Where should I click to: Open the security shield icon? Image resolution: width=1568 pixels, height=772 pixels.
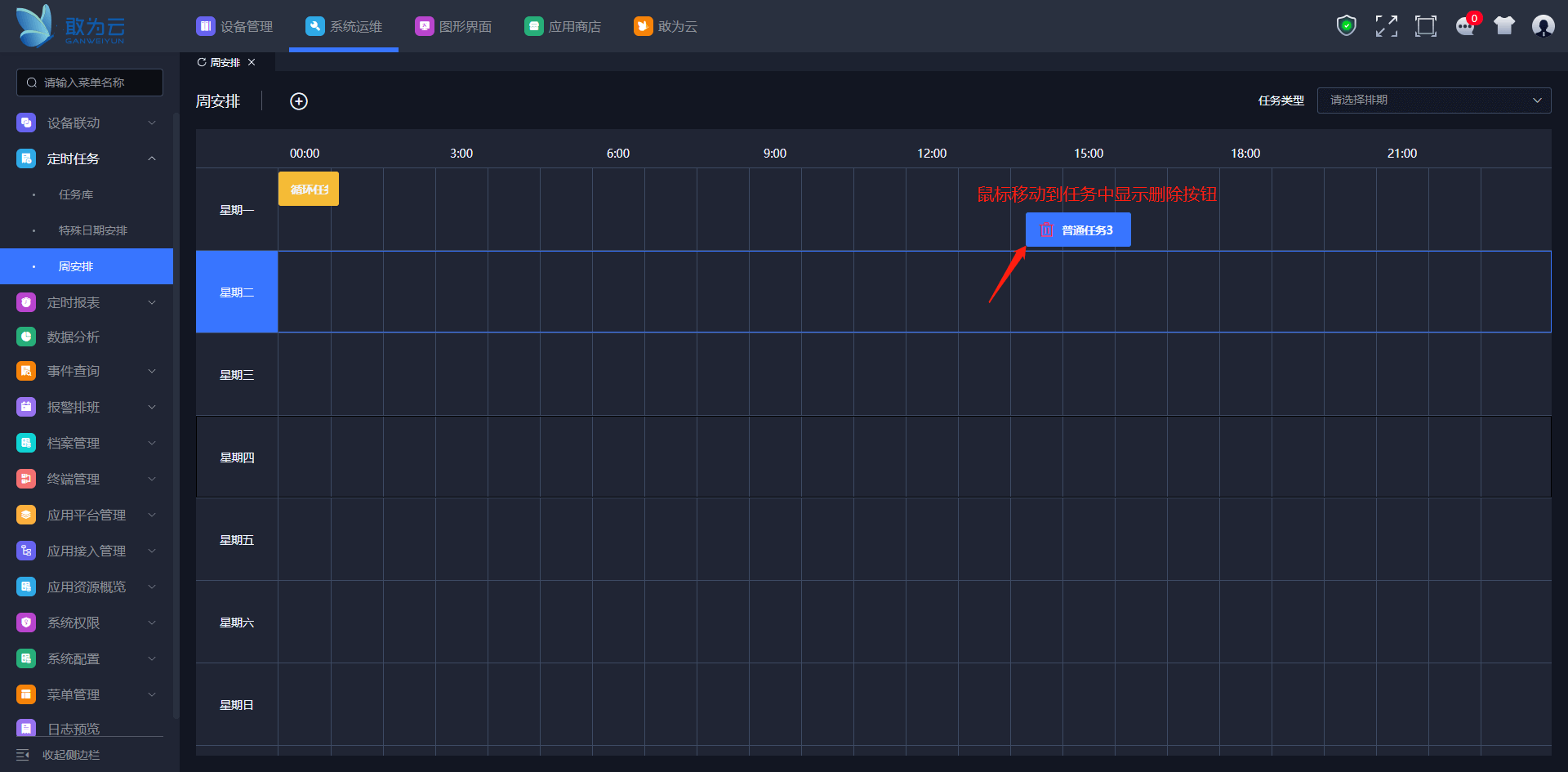pos(1346,26)
